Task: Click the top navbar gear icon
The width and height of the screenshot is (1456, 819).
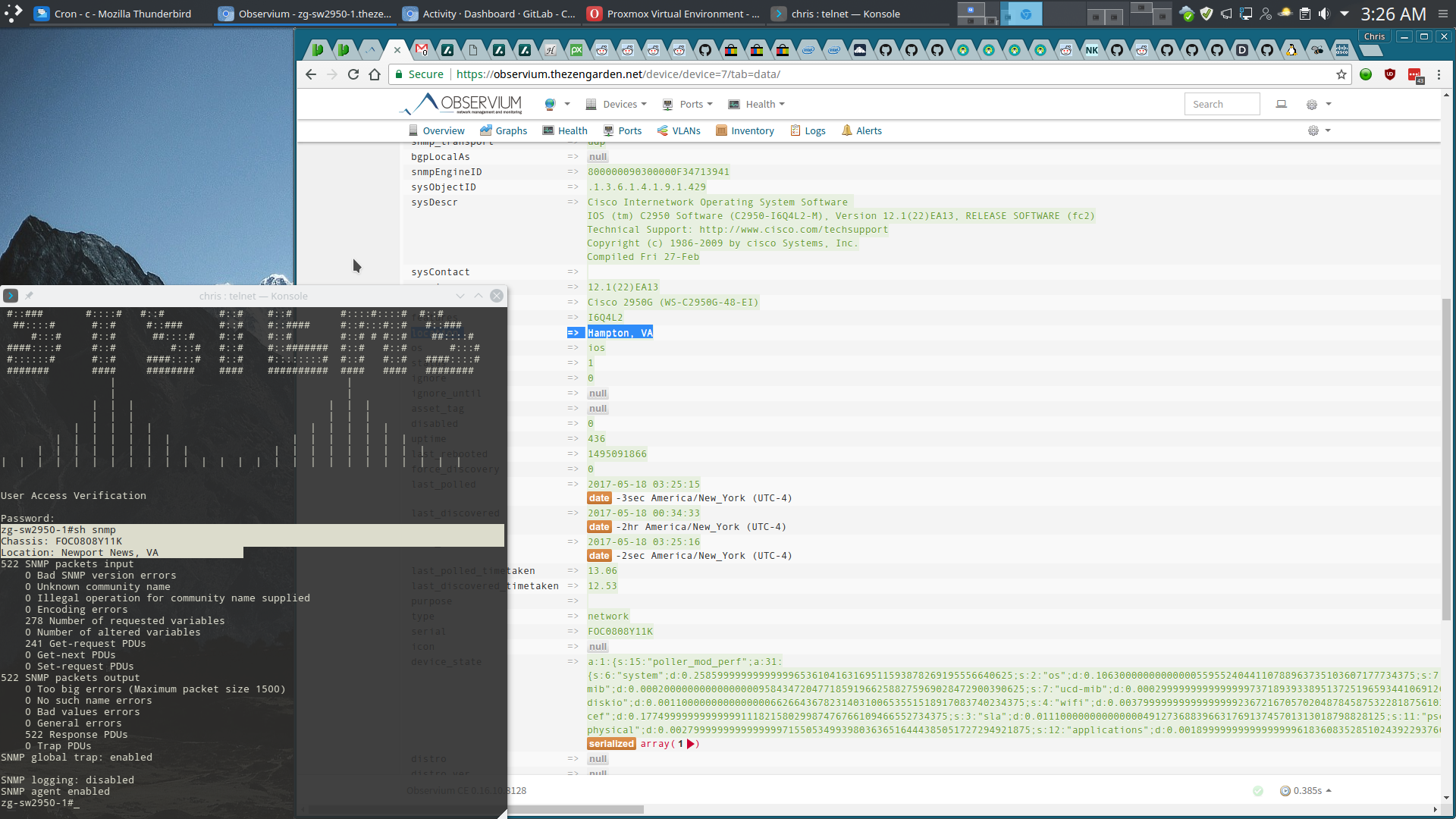Action: click(1312, 105)
